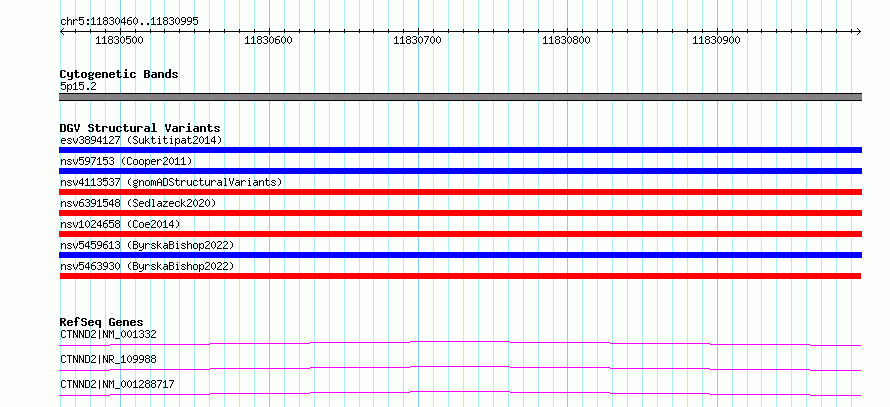Open variant nsv6391548 (Sedlazeck2020) label

tap(138, 203)
